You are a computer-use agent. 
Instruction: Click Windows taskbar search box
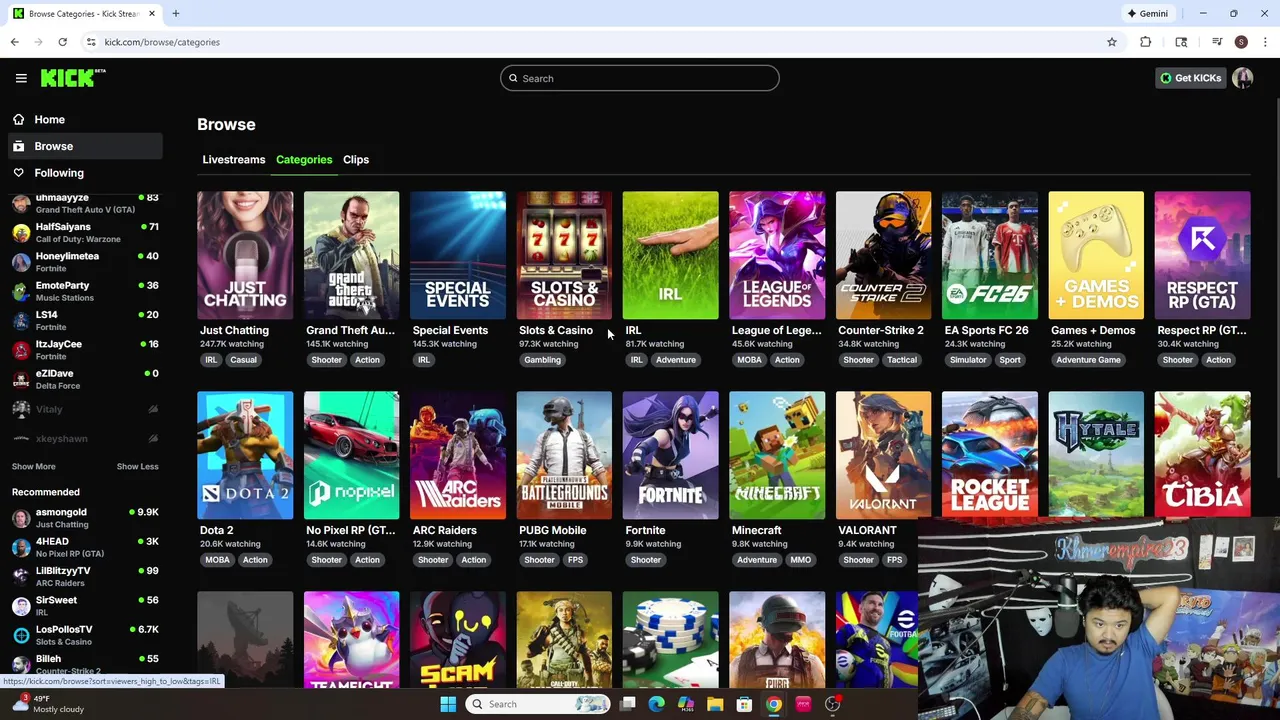(538, 704)
